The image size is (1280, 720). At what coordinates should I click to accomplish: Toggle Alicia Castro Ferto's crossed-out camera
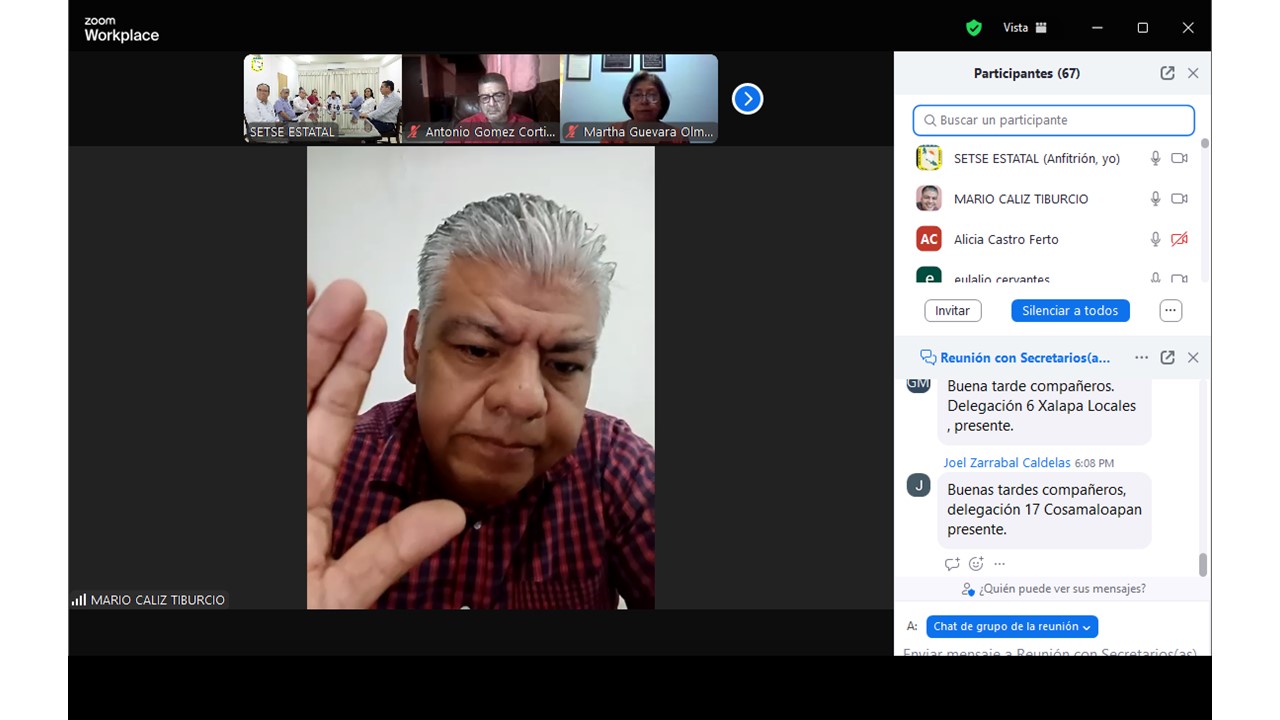1179,239
